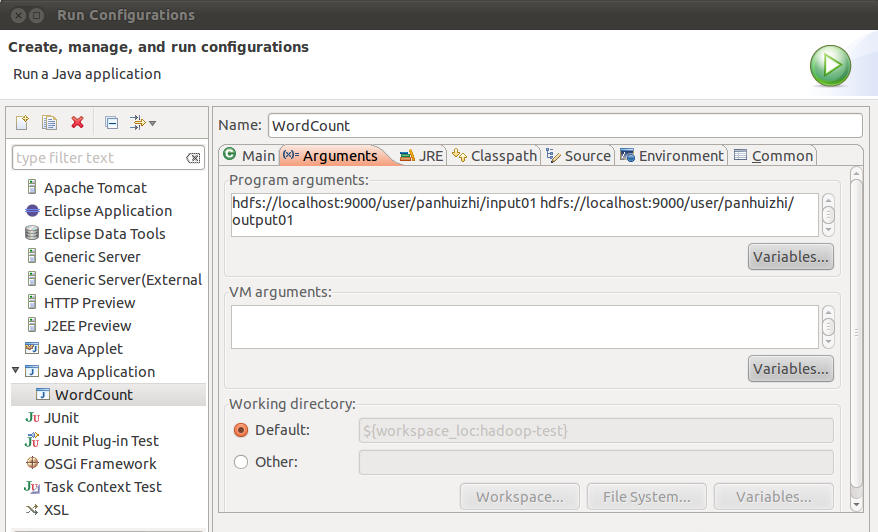
Task: Select Java Application tree item
Action: [99, 371]
